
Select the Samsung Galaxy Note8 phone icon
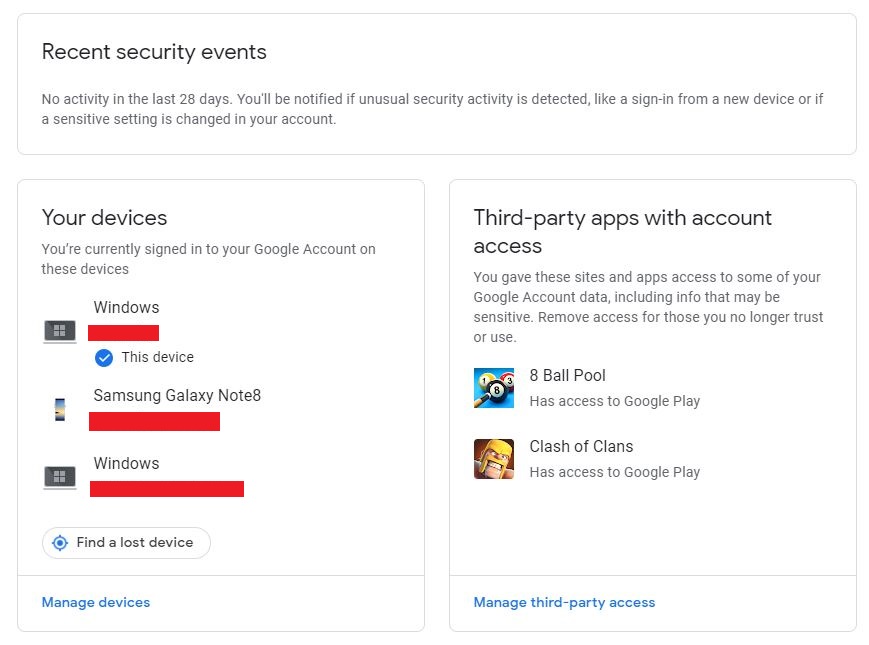59,409
